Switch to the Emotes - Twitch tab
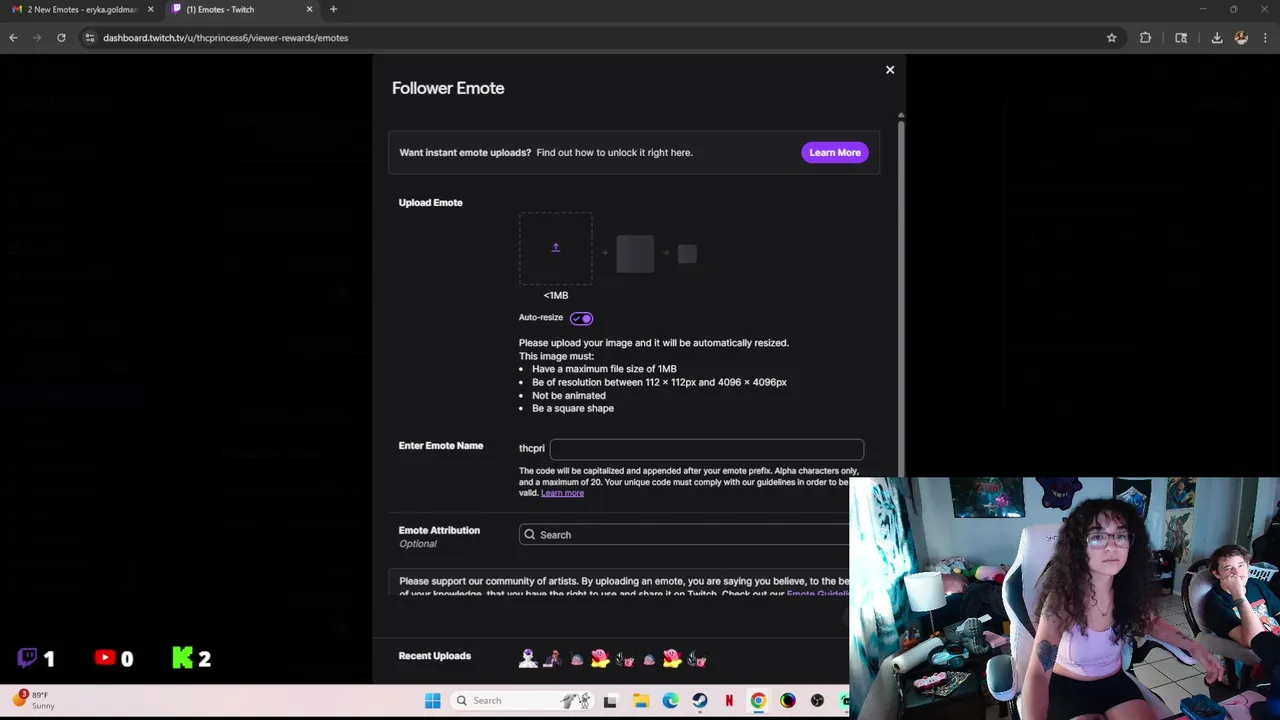The height and width of the screenshot is (720, 1280). [x=240, y=9]
